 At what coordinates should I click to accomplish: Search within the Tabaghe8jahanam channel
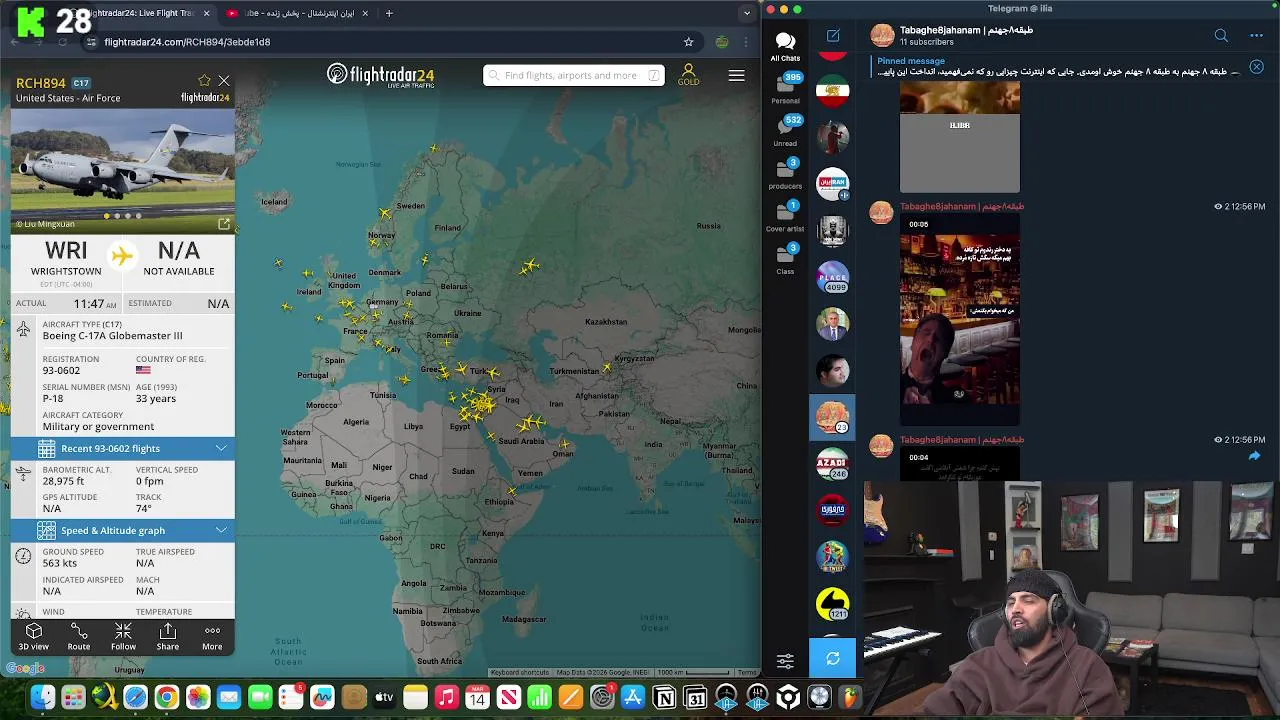1221,36
